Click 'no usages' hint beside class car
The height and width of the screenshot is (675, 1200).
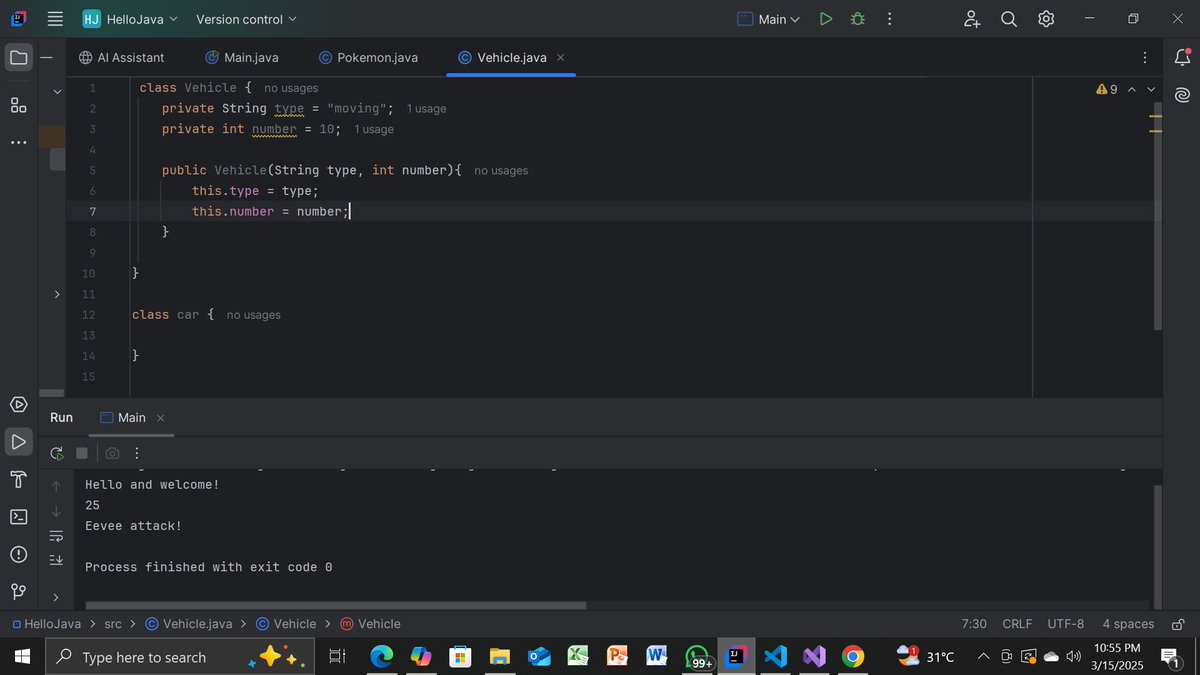click(x=254, y=315)
